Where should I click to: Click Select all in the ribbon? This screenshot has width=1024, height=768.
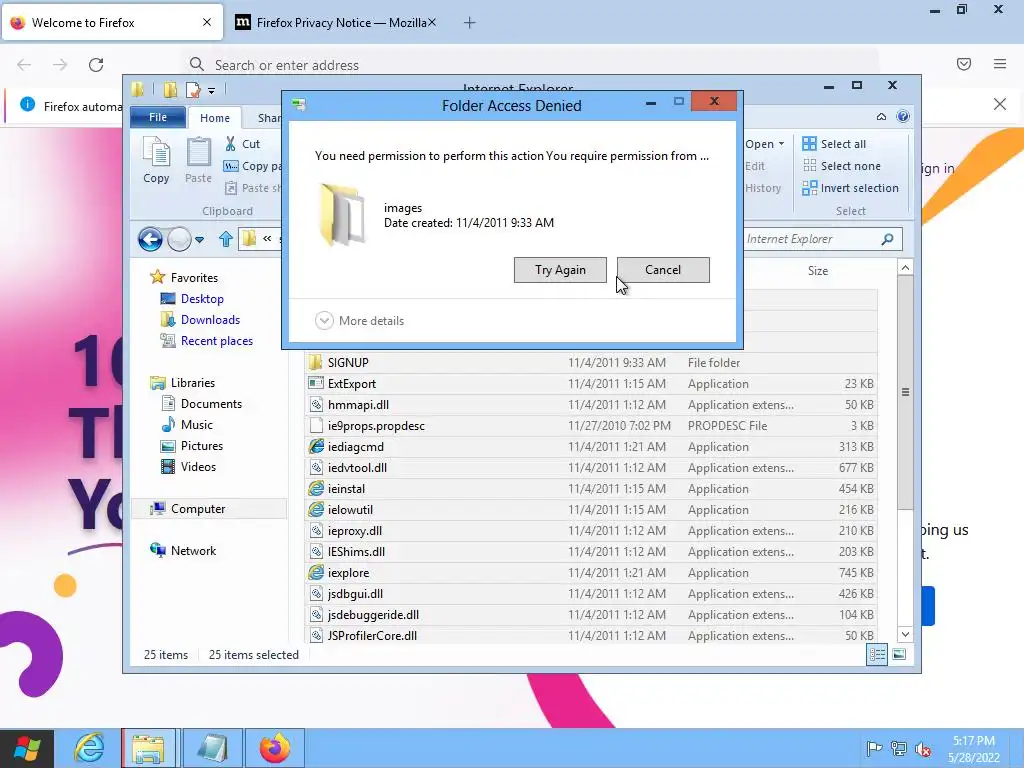point(834,144)
